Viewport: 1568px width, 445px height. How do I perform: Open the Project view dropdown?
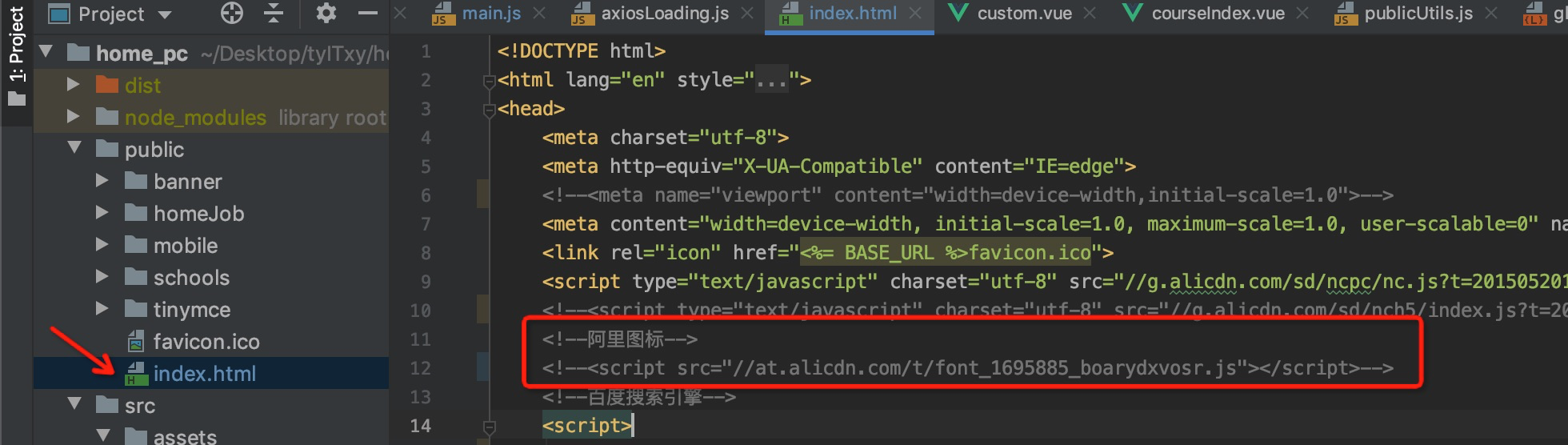click(110, 14)
